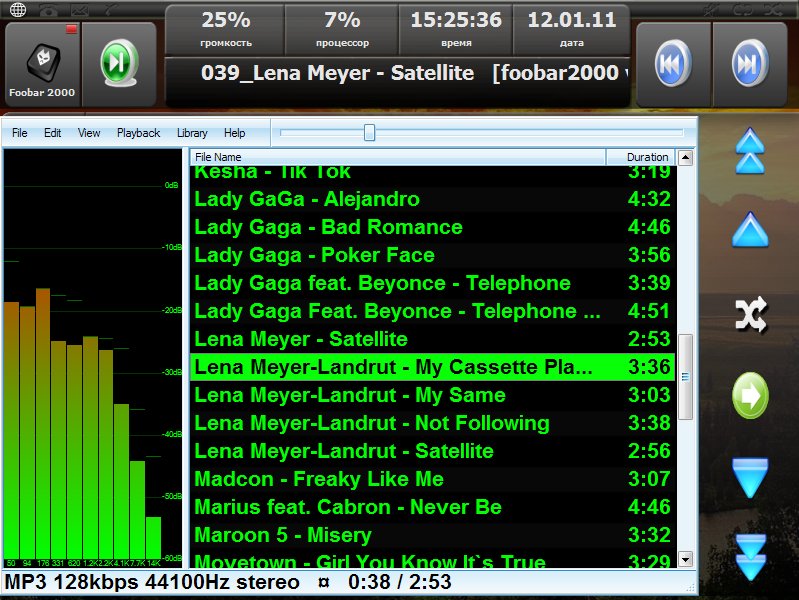Screen dimensions: 799x600
Task: Click the single blue up-arrow icon
Action: [750, 229]
